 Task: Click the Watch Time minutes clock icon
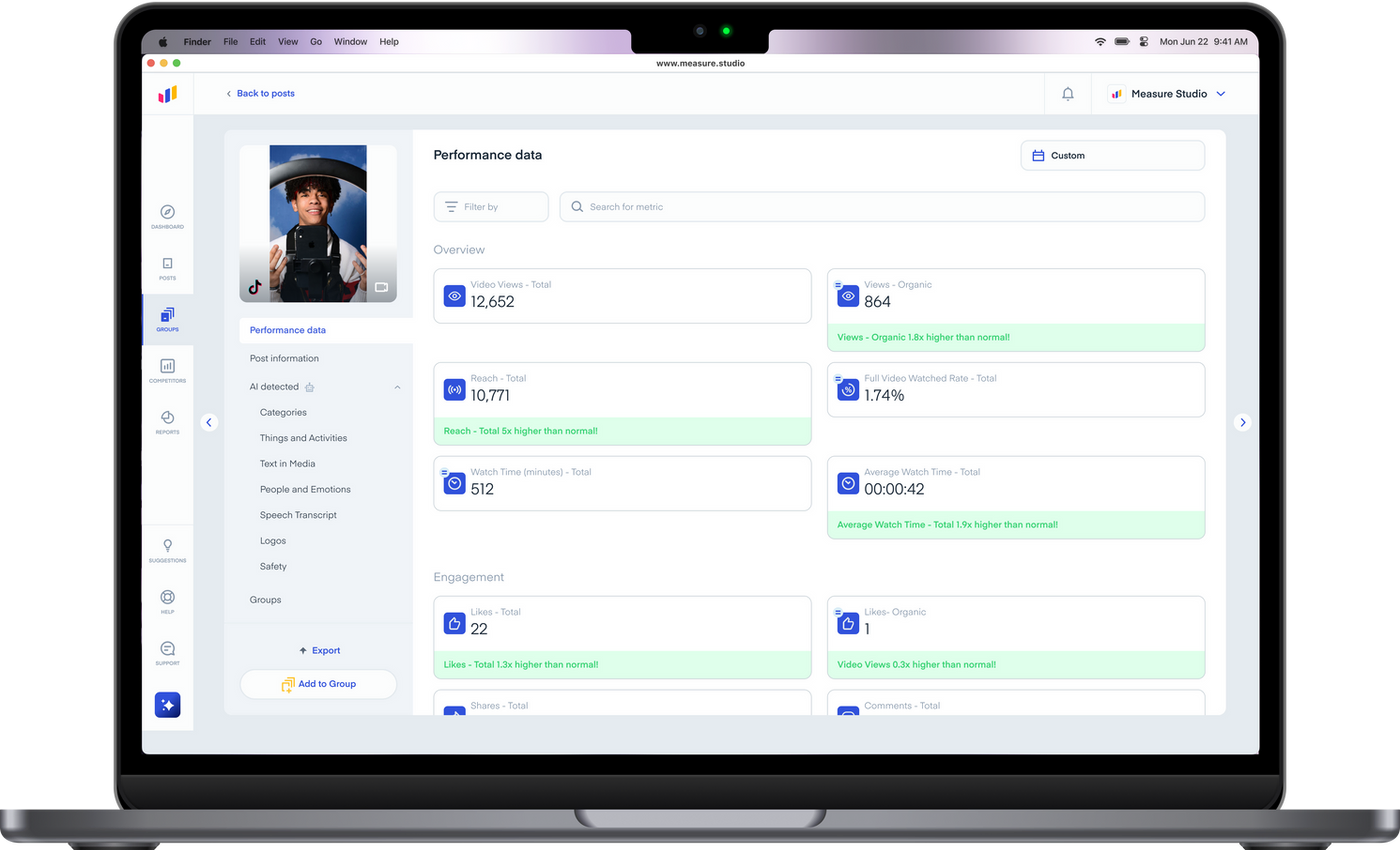click(454, 484)
